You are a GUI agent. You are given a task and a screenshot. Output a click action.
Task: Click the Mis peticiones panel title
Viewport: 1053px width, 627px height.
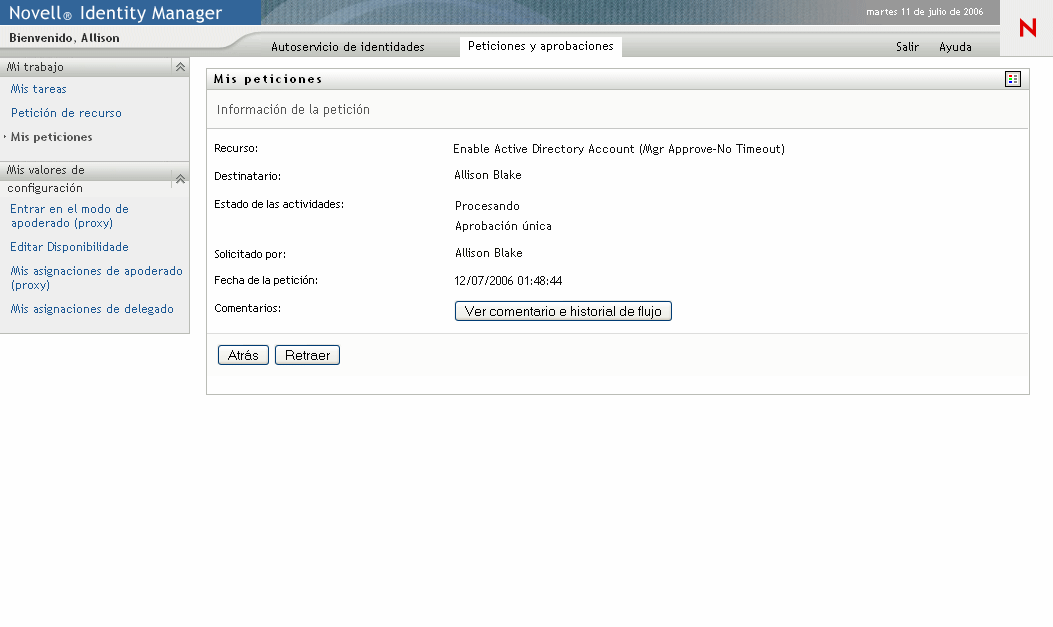[268, 79]
